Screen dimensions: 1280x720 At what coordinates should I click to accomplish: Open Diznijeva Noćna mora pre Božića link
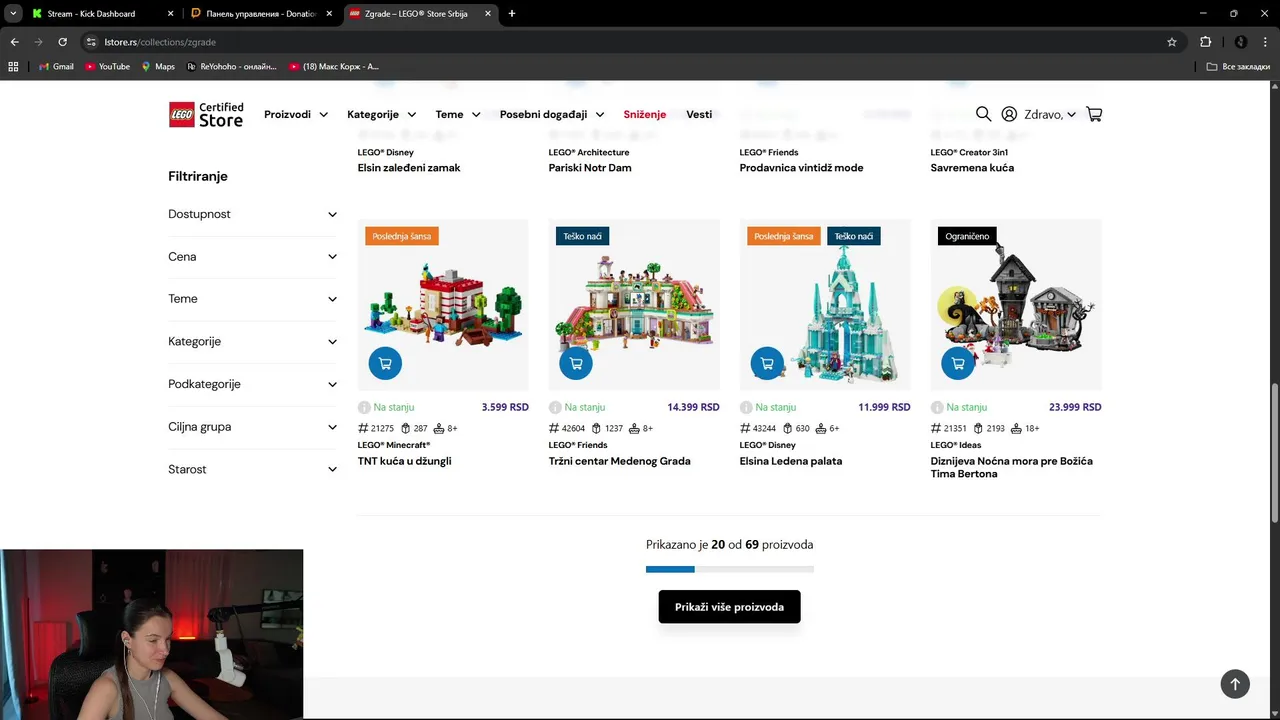(x=1011, y=467)
